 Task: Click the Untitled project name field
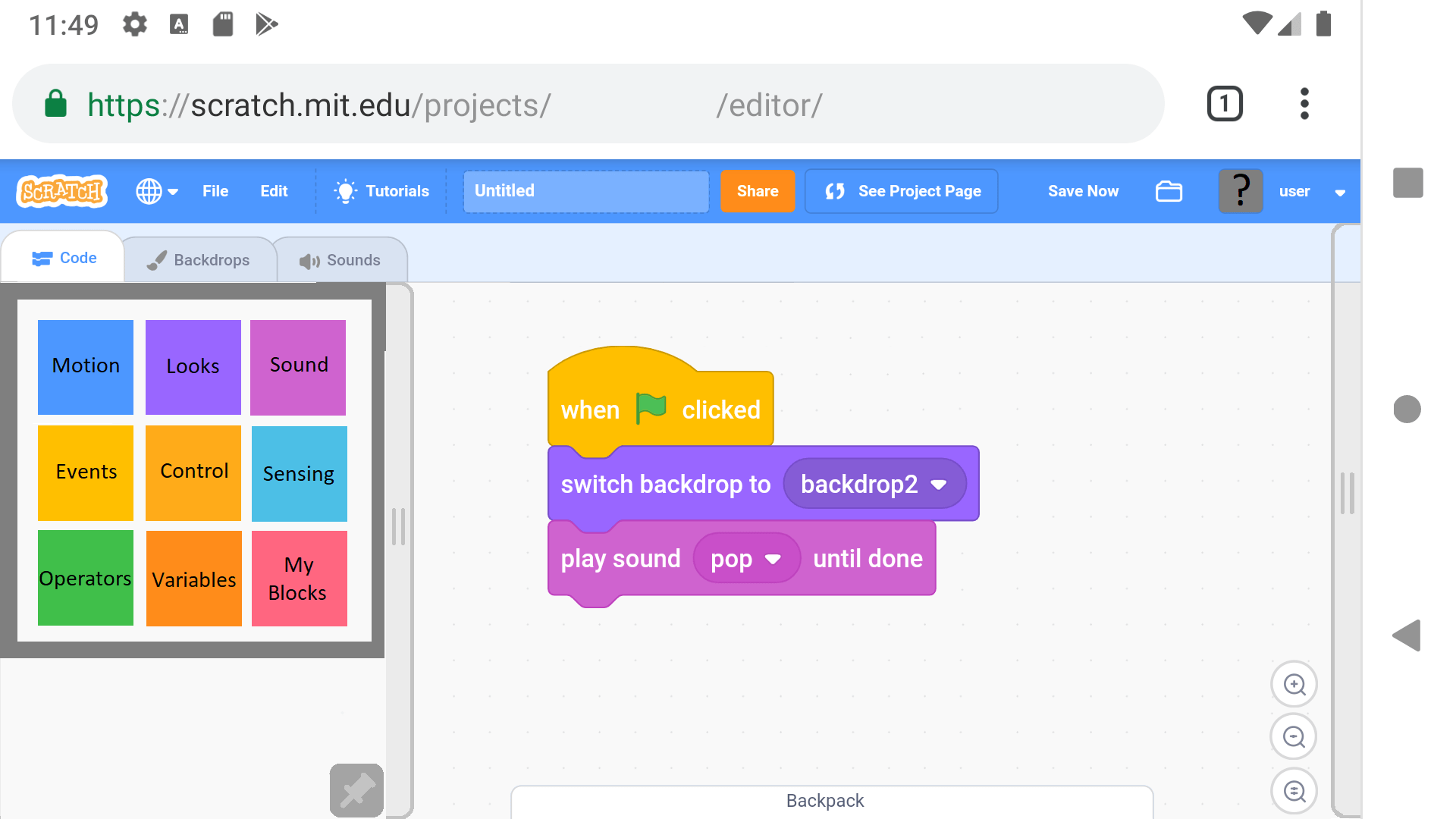point(585,191)
